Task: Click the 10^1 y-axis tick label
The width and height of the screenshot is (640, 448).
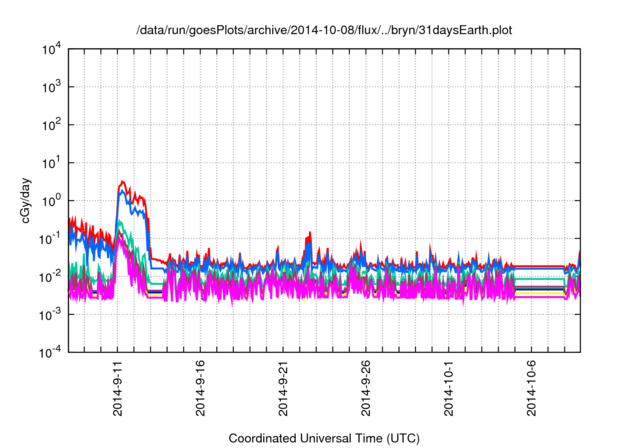Action: pyautogui.click(x=50, y=163)
